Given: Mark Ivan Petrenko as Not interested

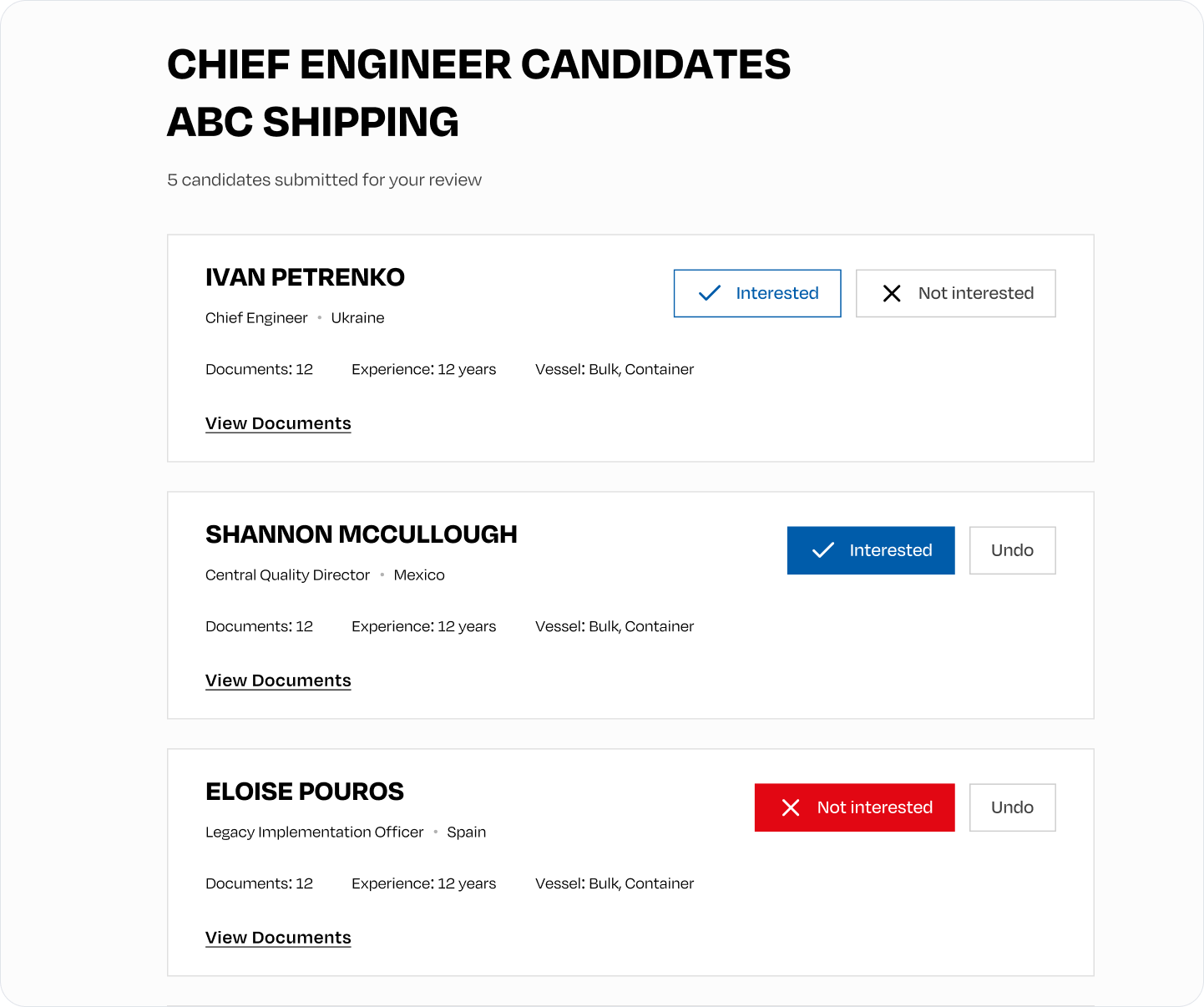Looking at the screenshot, I should tap(956, 293).
